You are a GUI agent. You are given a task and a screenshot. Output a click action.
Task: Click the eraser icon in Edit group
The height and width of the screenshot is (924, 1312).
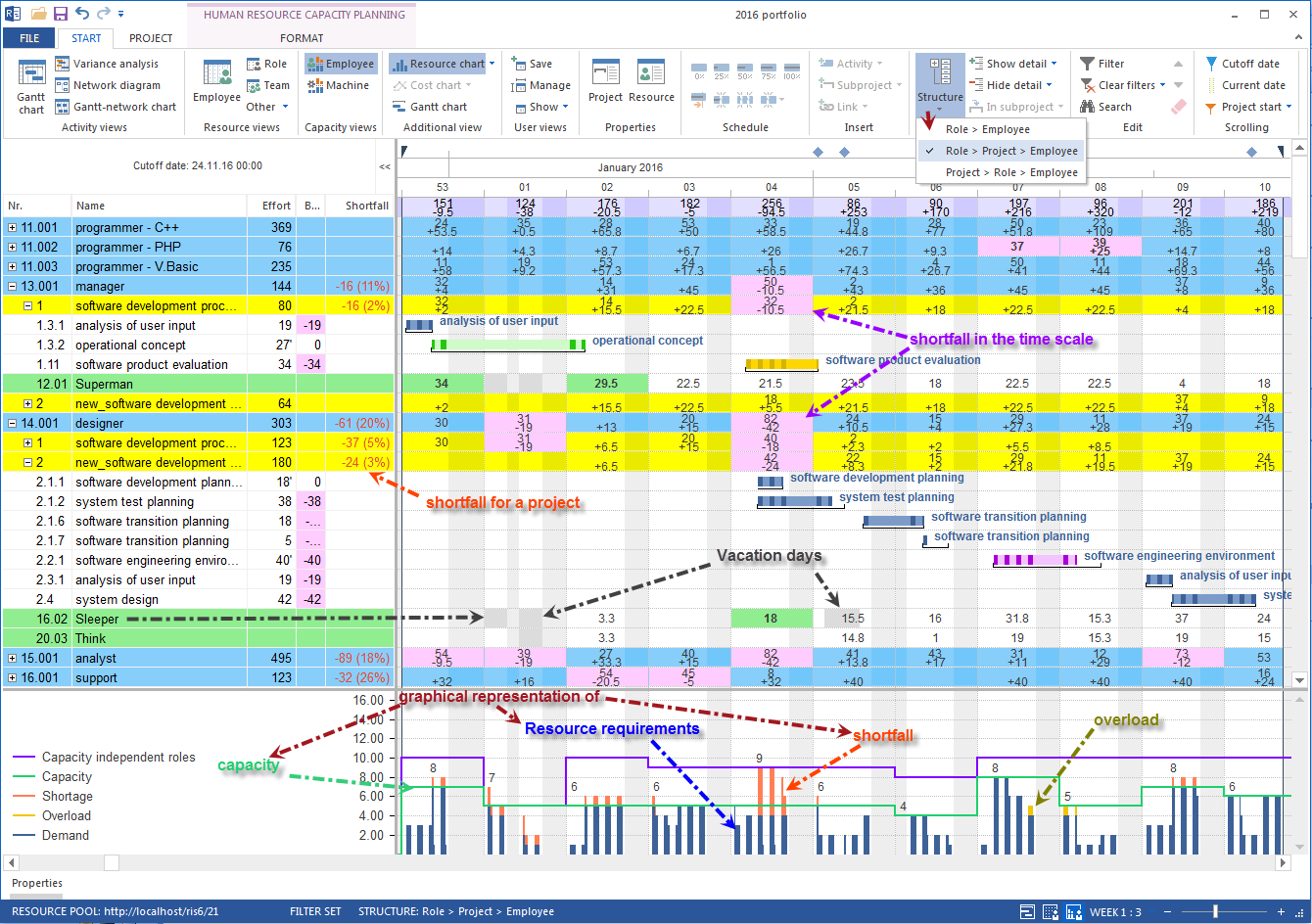1179,107
